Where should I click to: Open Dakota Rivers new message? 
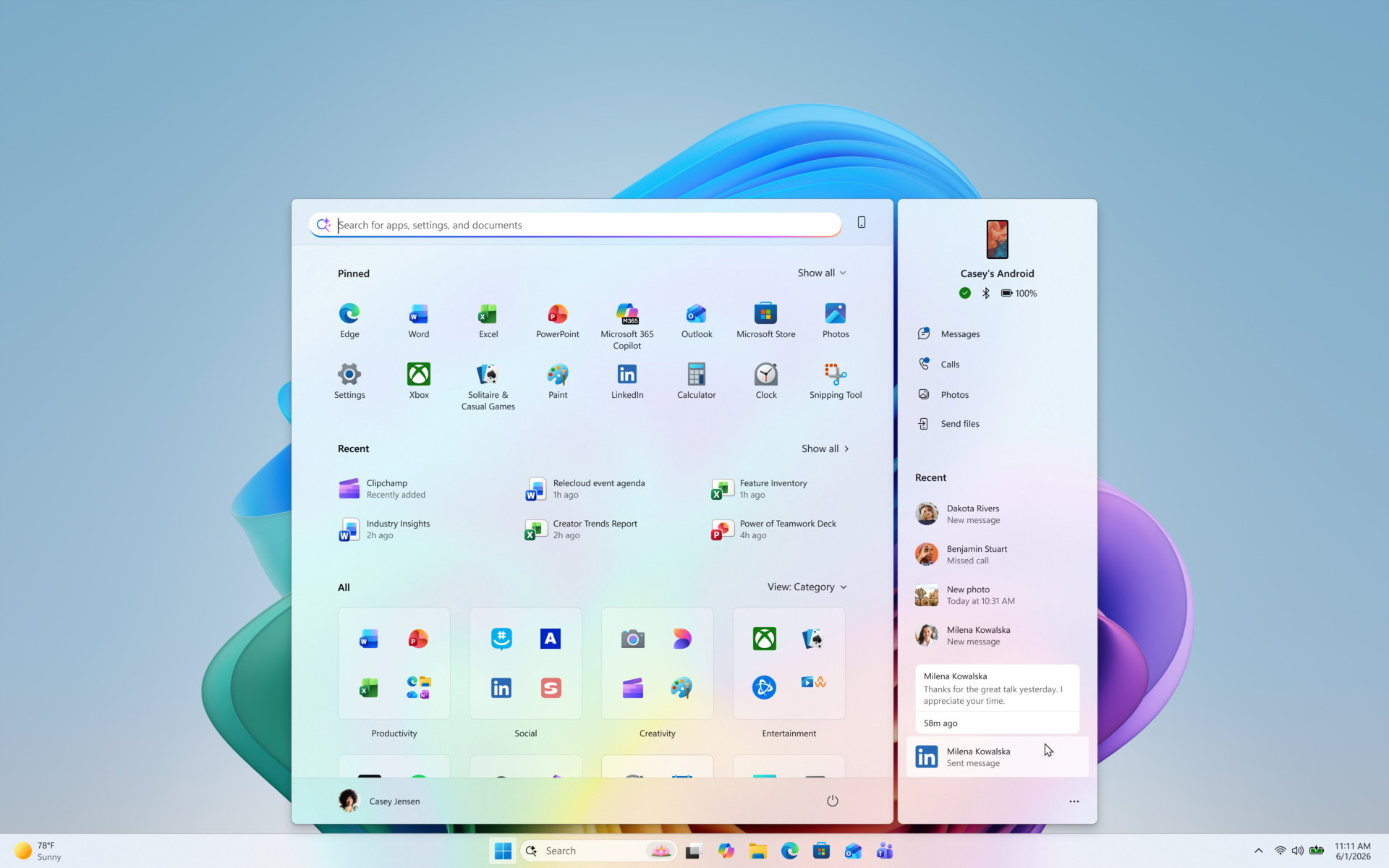point(997,514)
